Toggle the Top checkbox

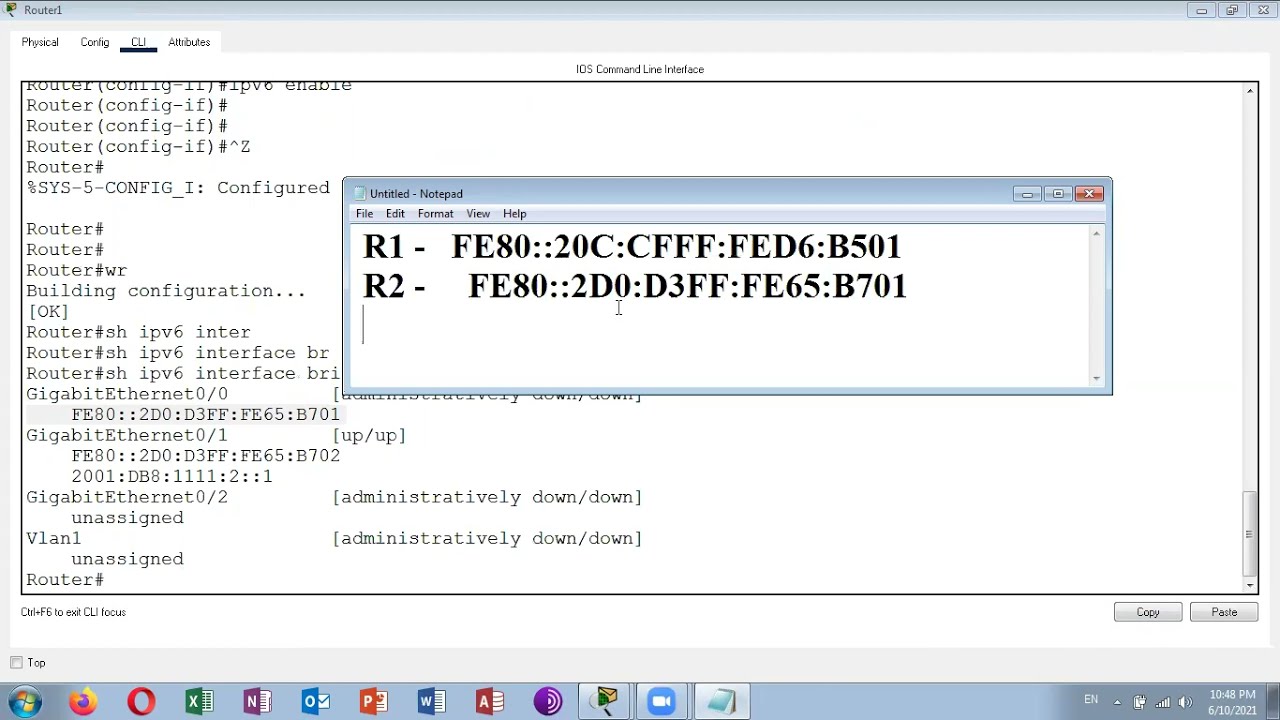[16, 662]
